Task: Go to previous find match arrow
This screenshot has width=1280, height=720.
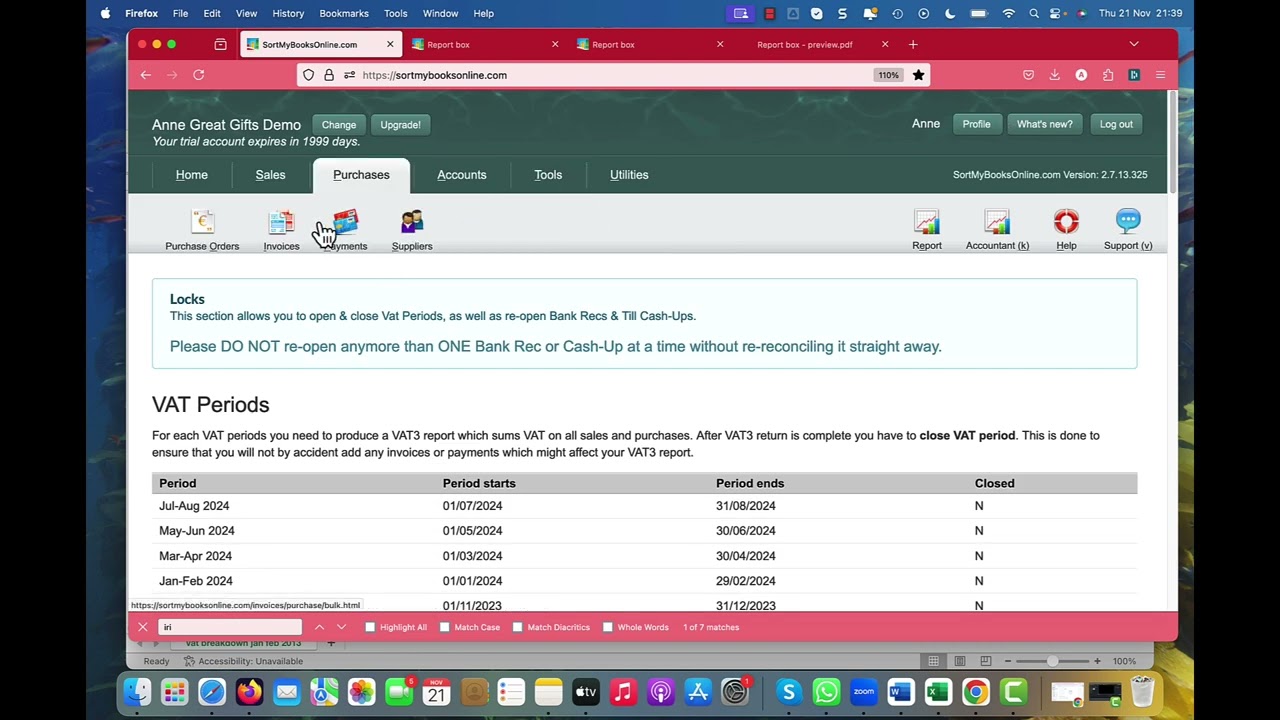Action: tap(319, 627)
